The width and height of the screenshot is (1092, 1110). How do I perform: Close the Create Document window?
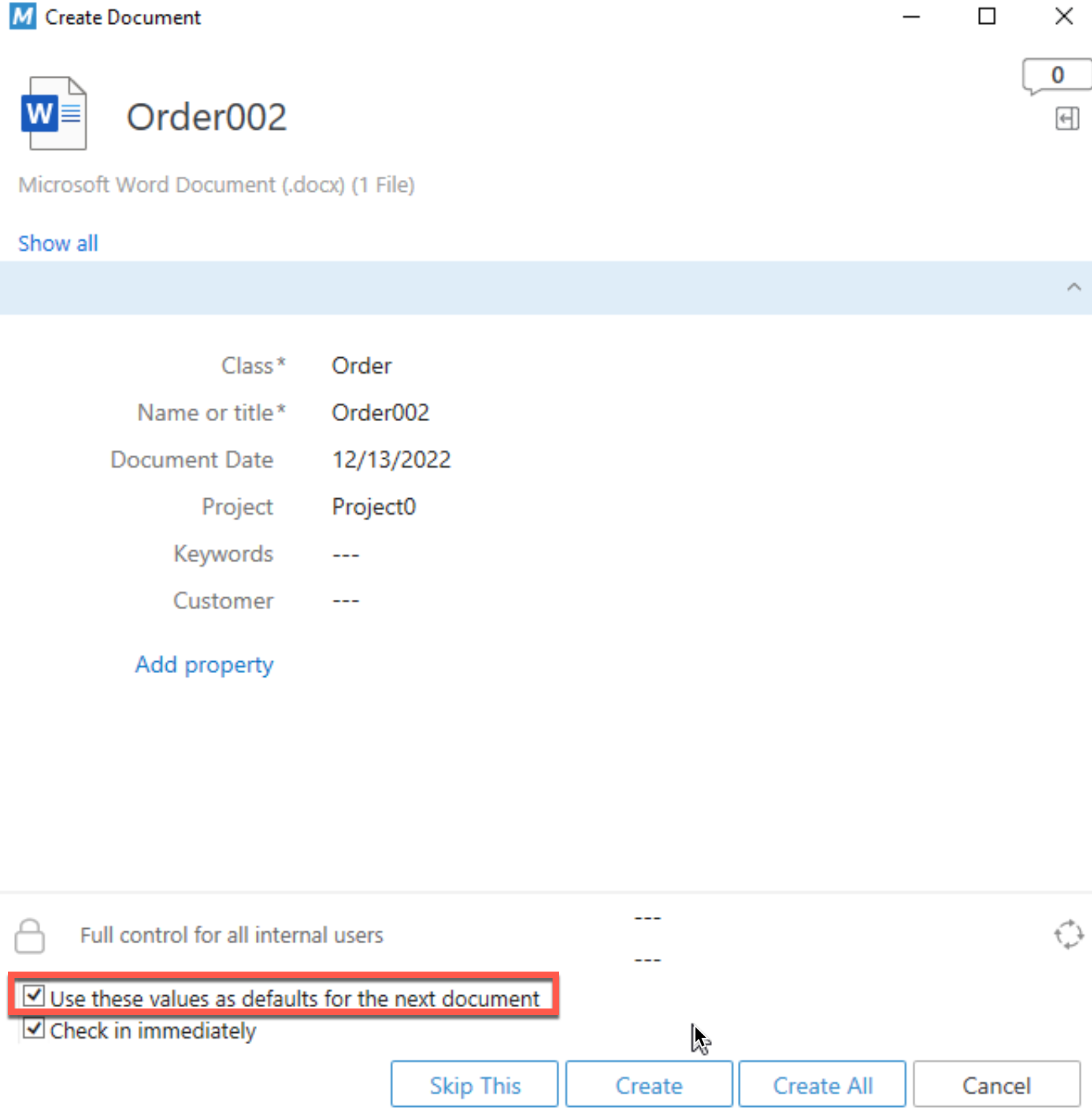[x=1064, y=16]
